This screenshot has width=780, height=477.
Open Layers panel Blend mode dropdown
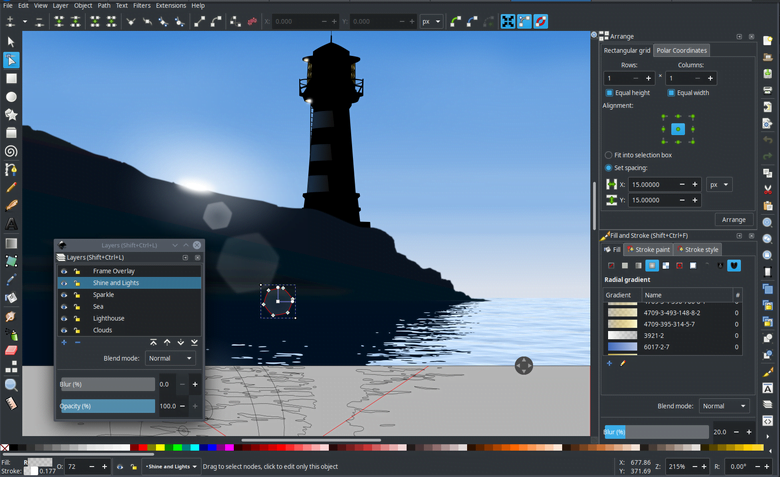[x=171, y=358]
